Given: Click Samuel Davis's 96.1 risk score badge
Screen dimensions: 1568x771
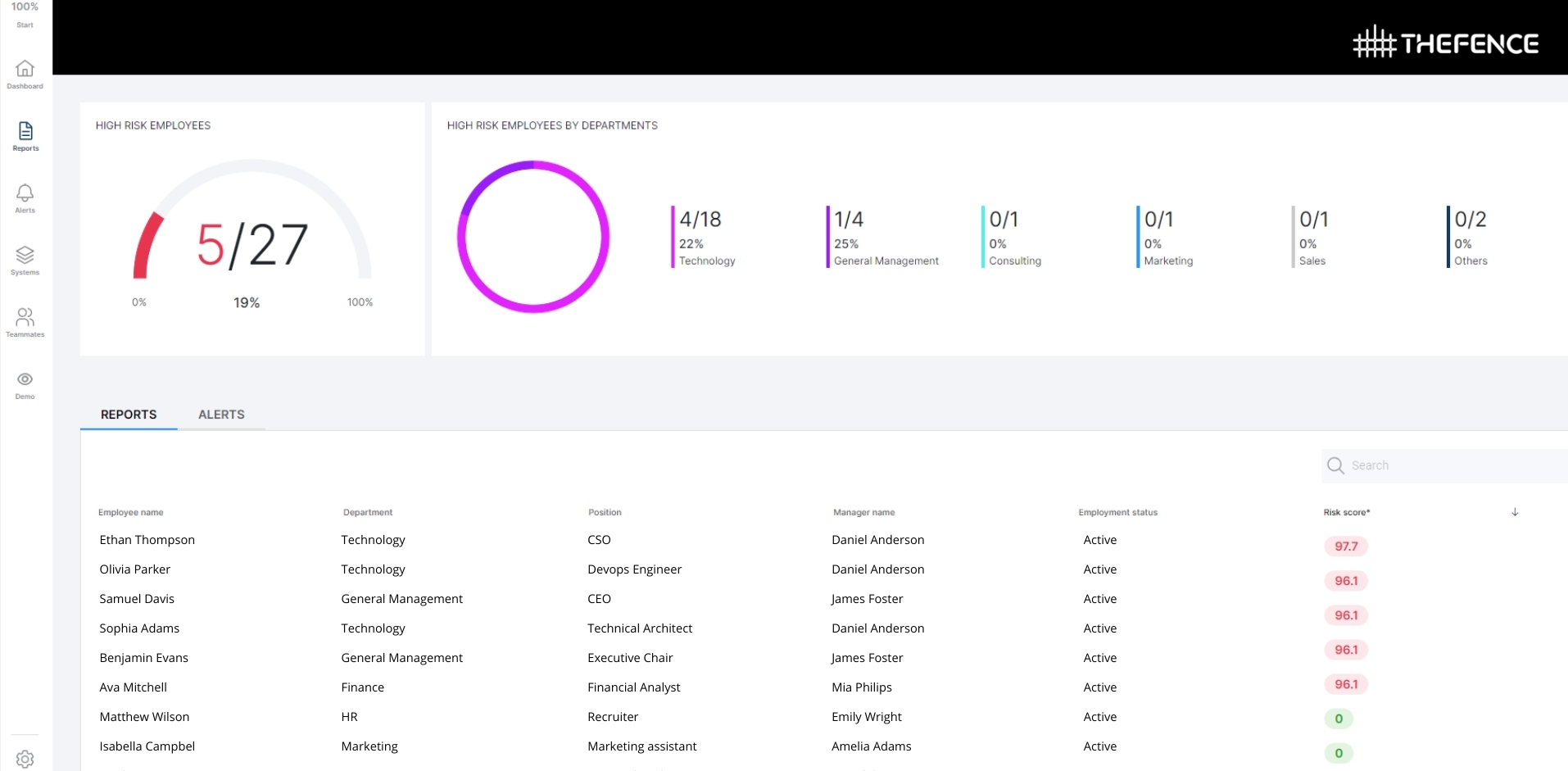Looking at the screenshot, I should (1346, 615).
